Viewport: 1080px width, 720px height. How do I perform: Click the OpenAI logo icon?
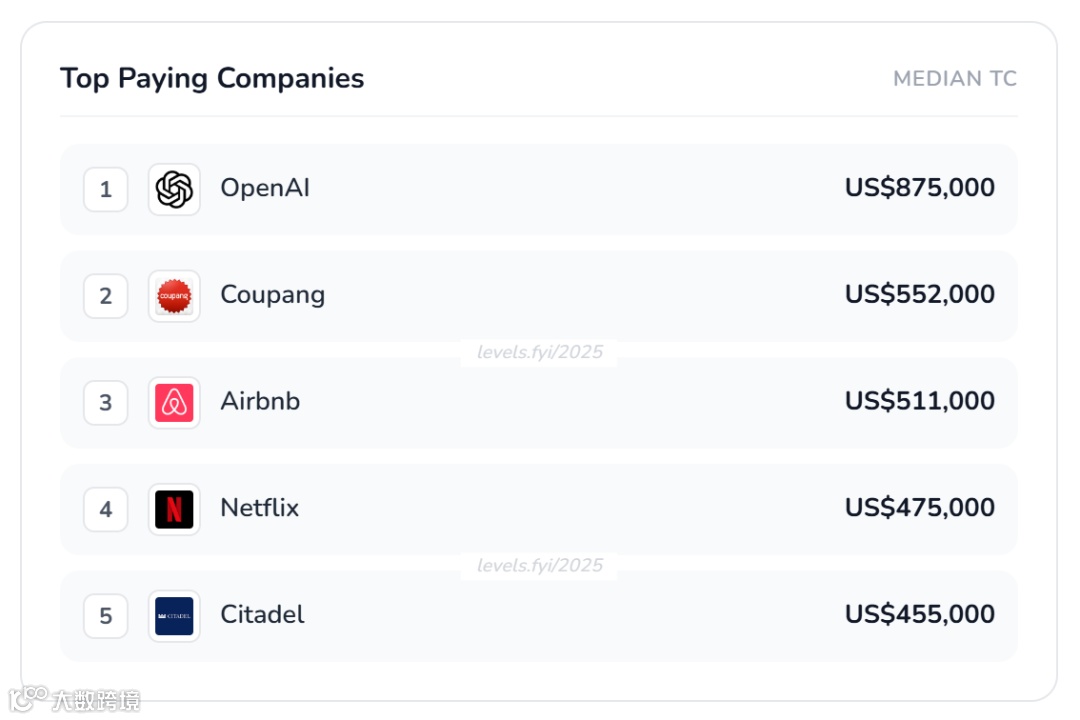(x=174, y=189)
